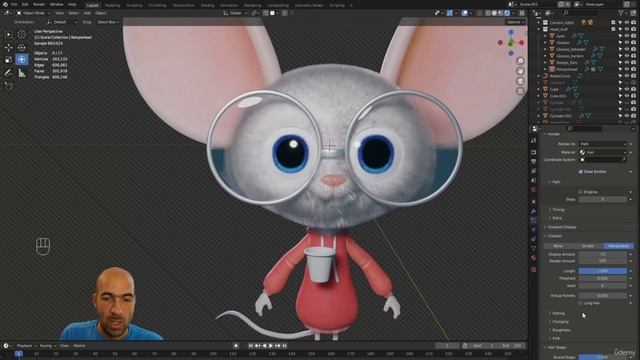Hide Camera_lights collection in viewport
The image size is (640, 360).
tap(627, 22)
